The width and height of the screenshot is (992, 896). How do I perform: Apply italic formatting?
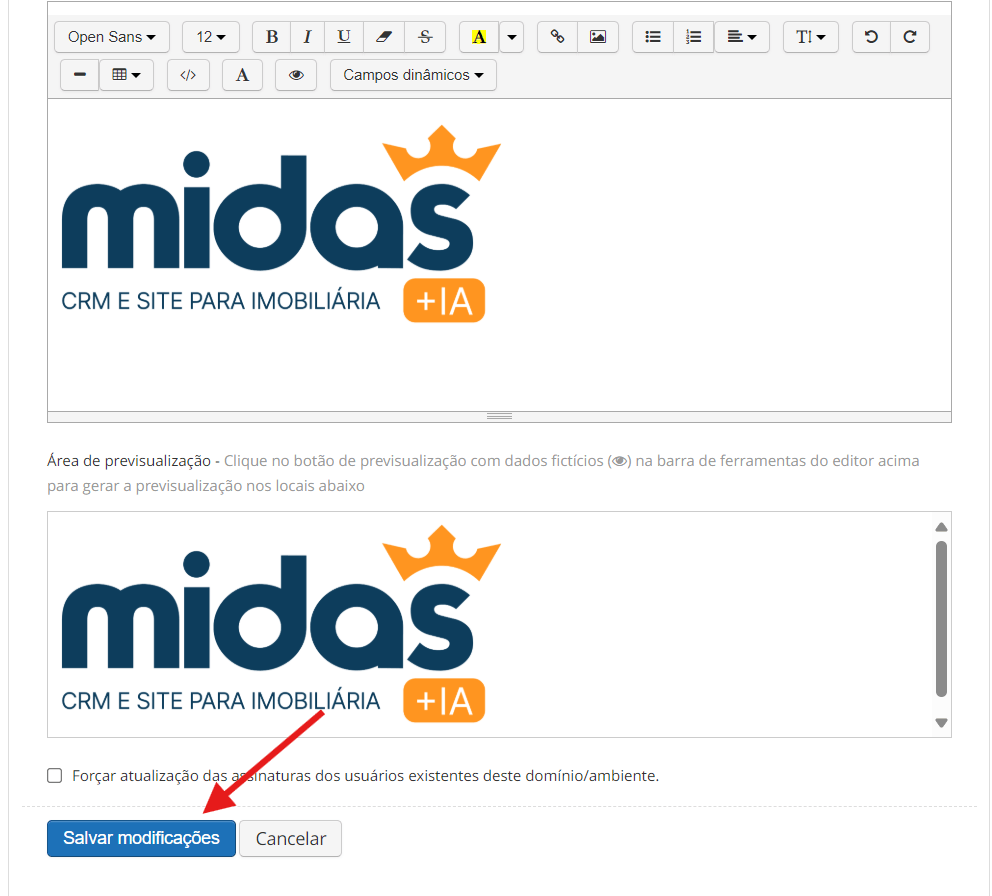pyautogui.click(x=307, y=37)
